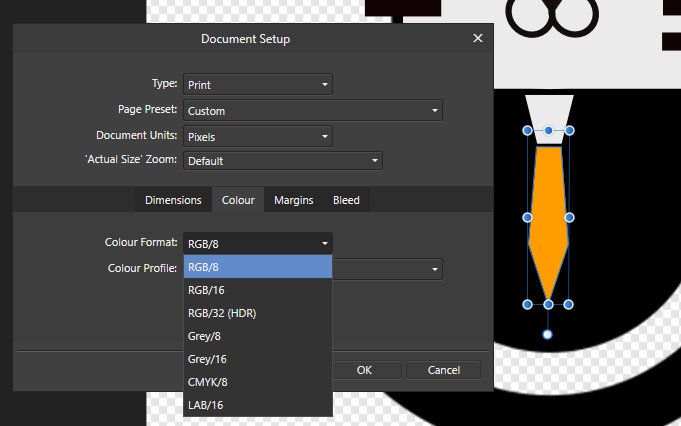Go to the Bleed tab
The width and height of the screenshot is (681, 426).
pos(346,200)
